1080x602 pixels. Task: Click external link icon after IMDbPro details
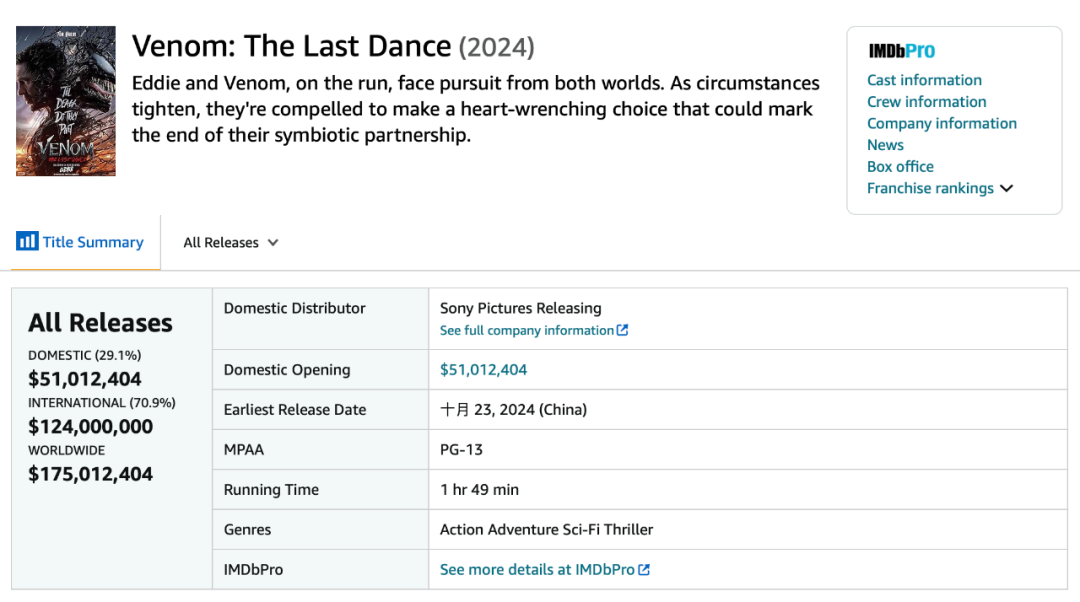pos(644,569)
